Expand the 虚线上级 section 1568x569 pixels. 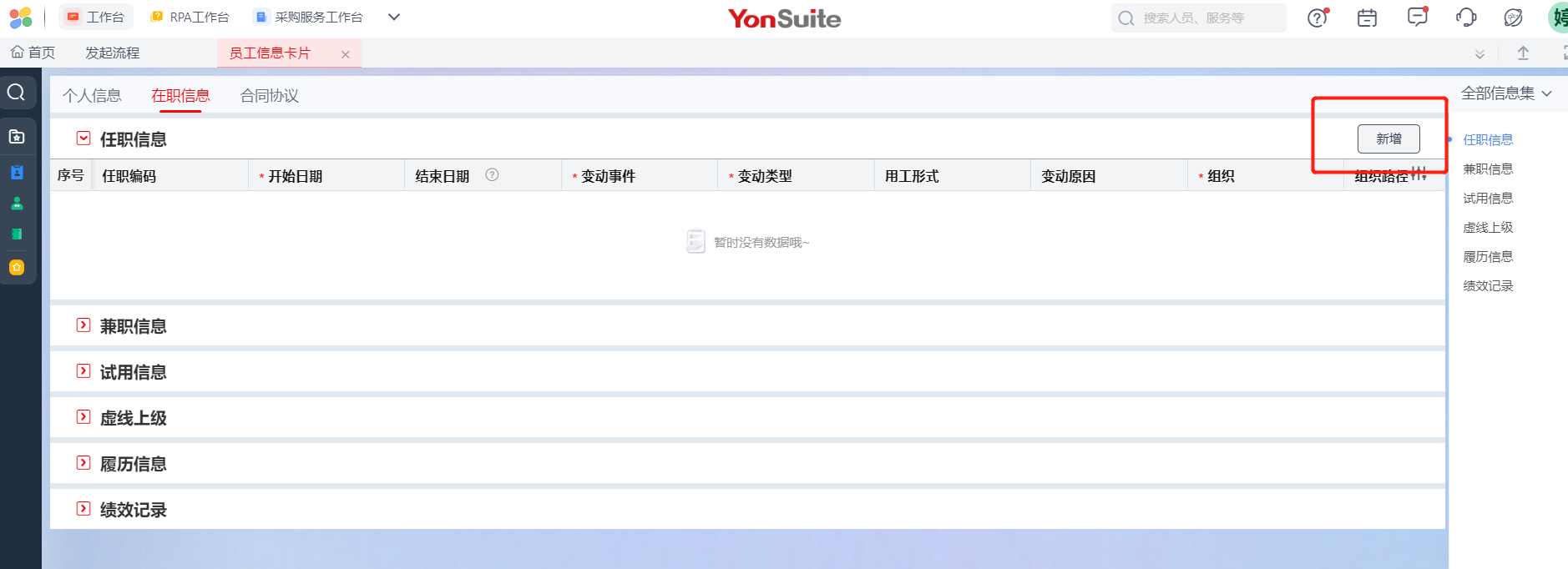[x=83, y=417]
